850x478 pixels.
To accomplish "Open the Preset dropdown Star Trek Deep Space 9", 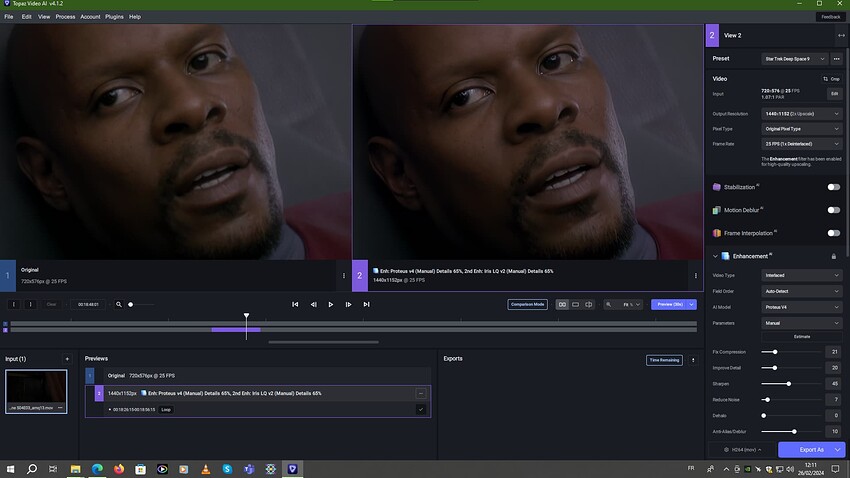I will tap(795, 59).
